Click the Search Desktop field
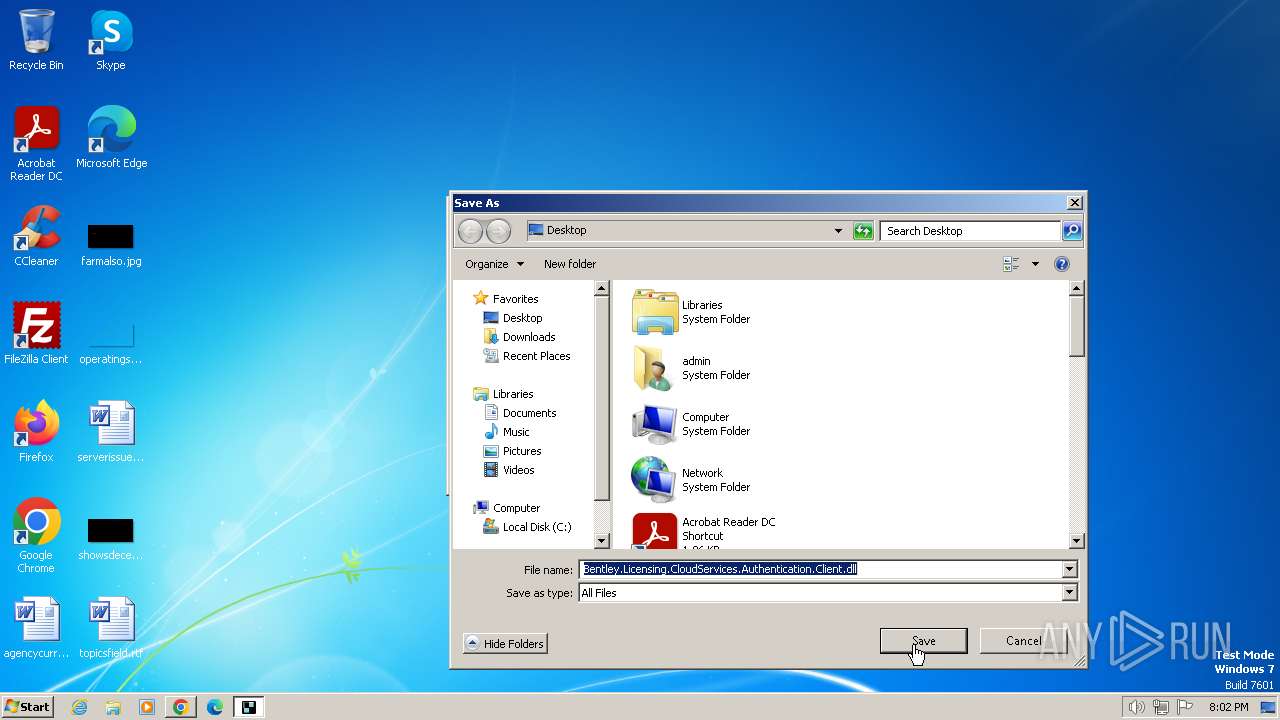 [970, 231]
